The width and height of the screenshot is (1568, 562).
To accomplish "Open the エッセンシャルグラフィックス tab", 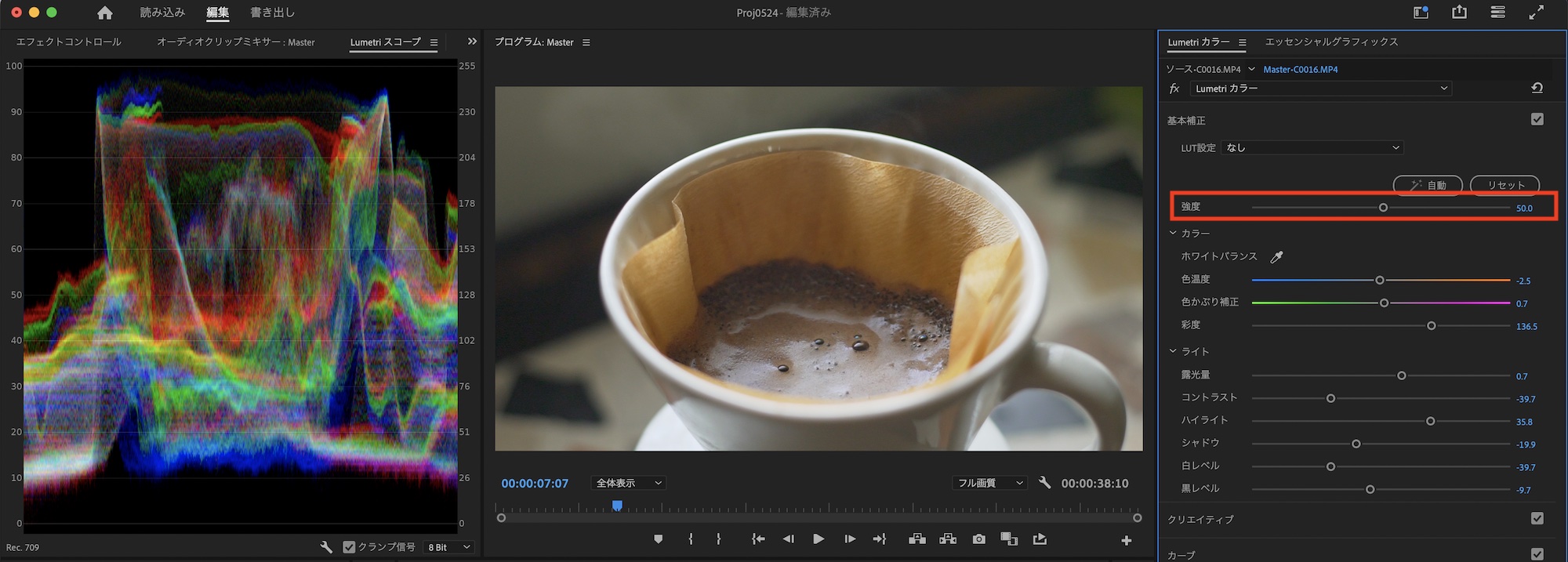I will (1331, 42).
